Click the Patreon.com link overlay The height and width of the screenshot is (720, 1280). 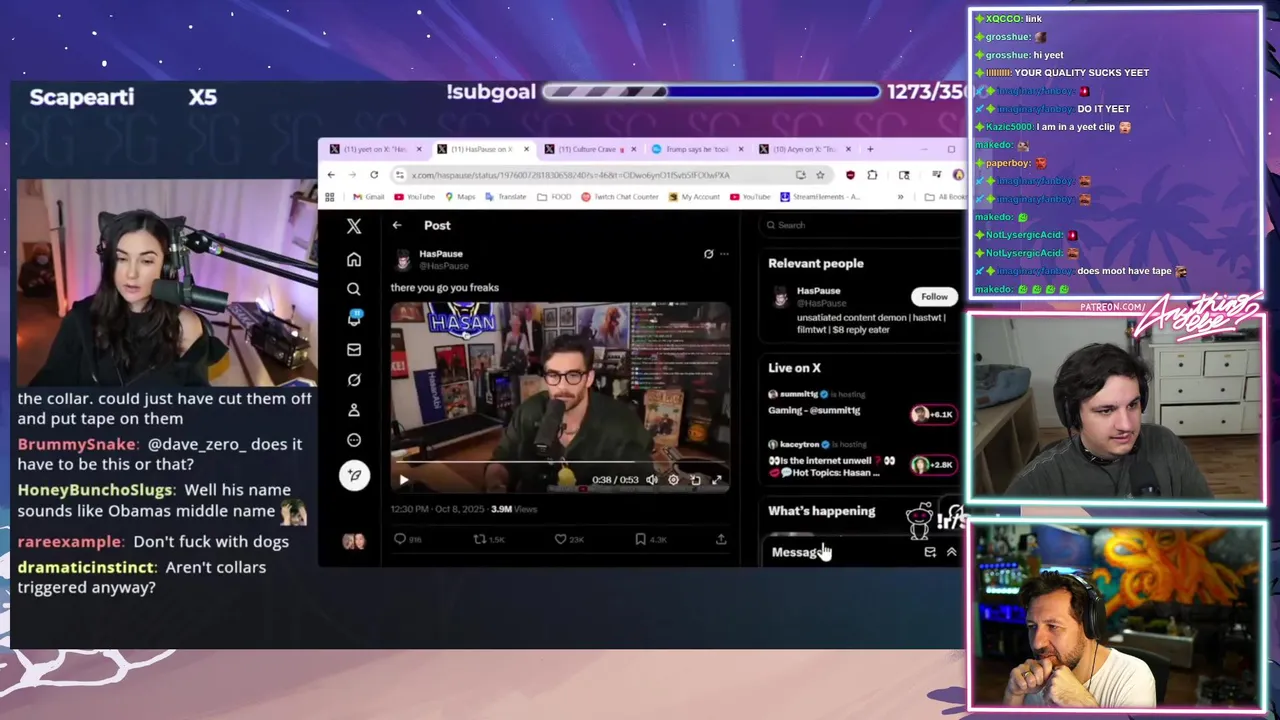coord(1113,307)
